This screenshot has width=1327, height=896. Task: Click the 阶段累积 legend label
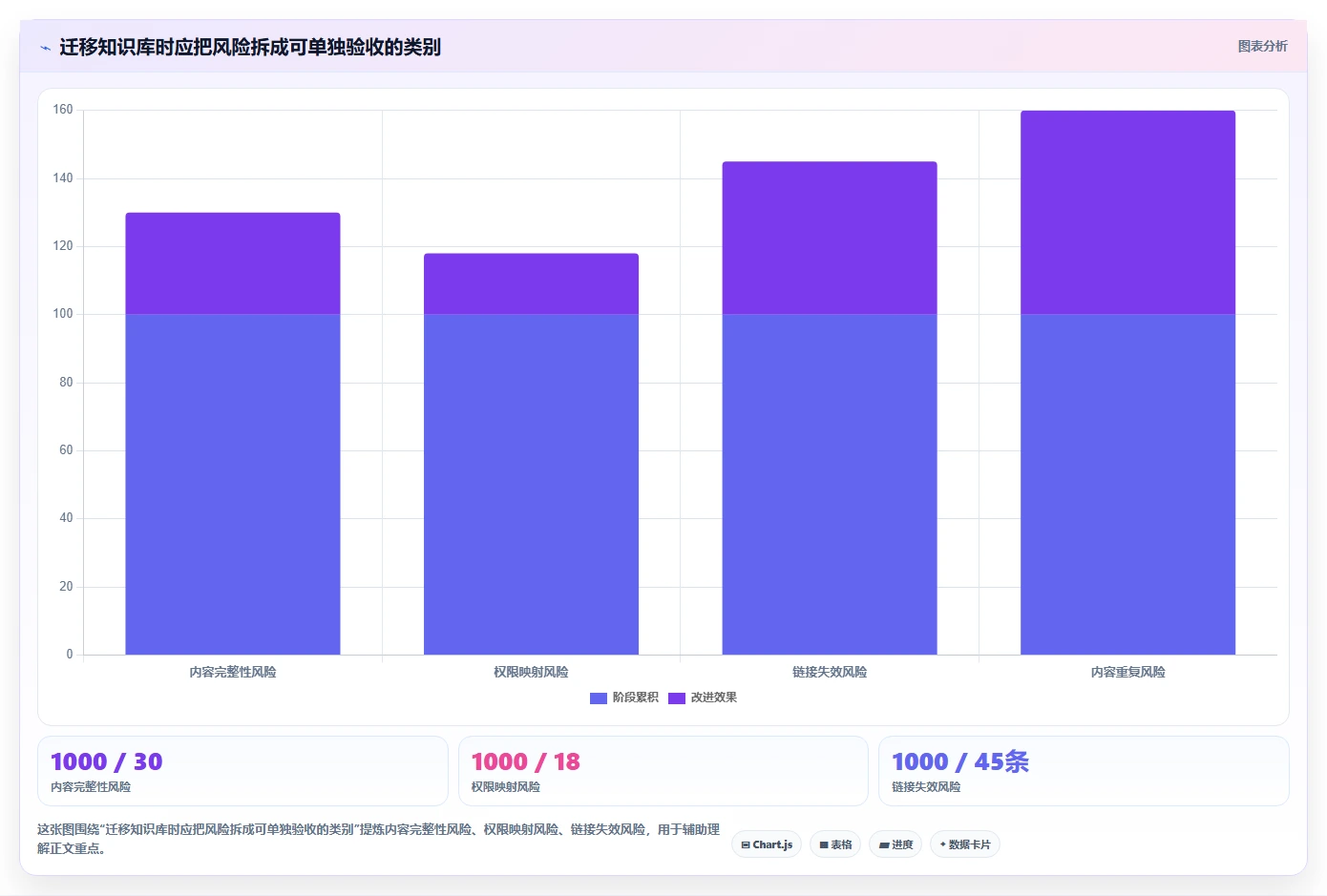636,698
